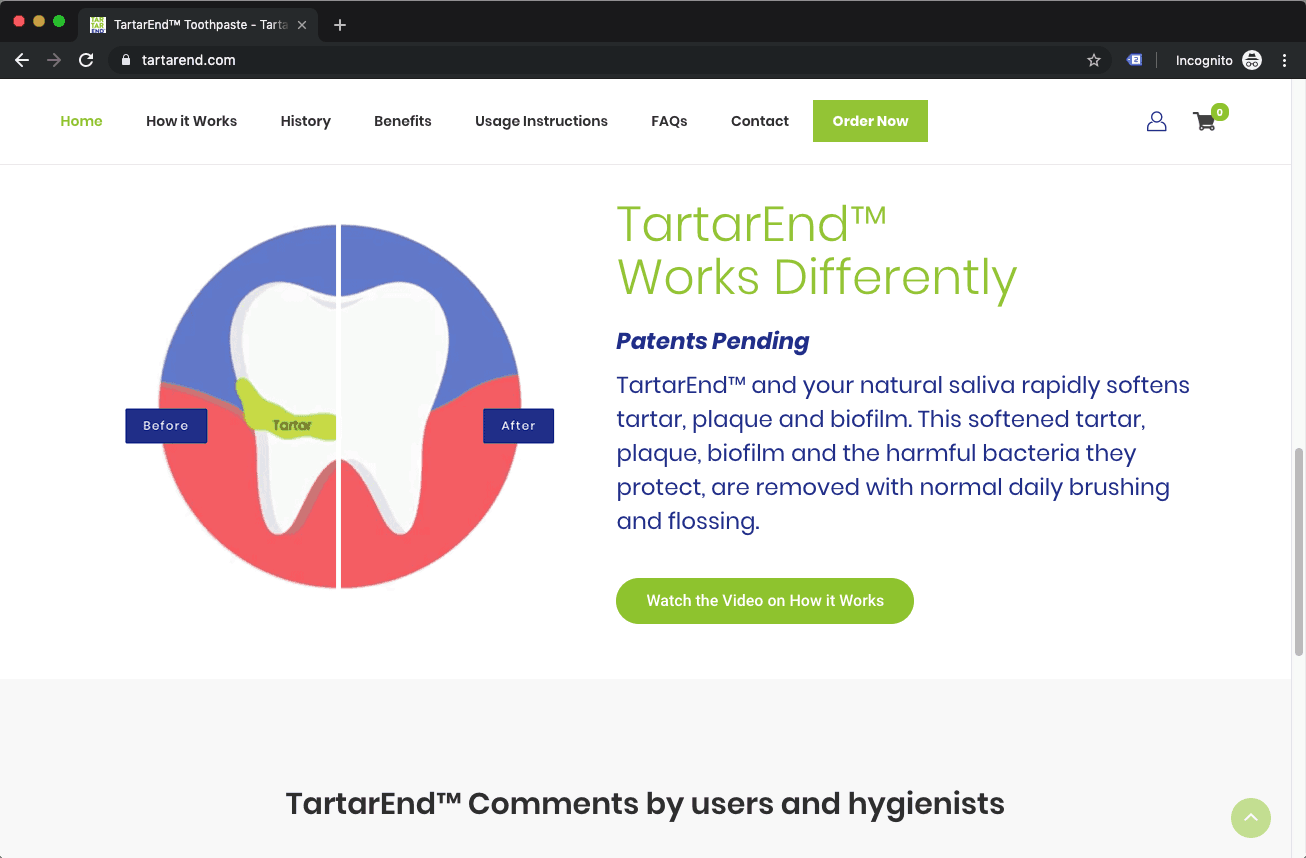Click the Incognito profile indicator
The width and height of the screenshot is (1306, 858).
tap(1218, 60)
